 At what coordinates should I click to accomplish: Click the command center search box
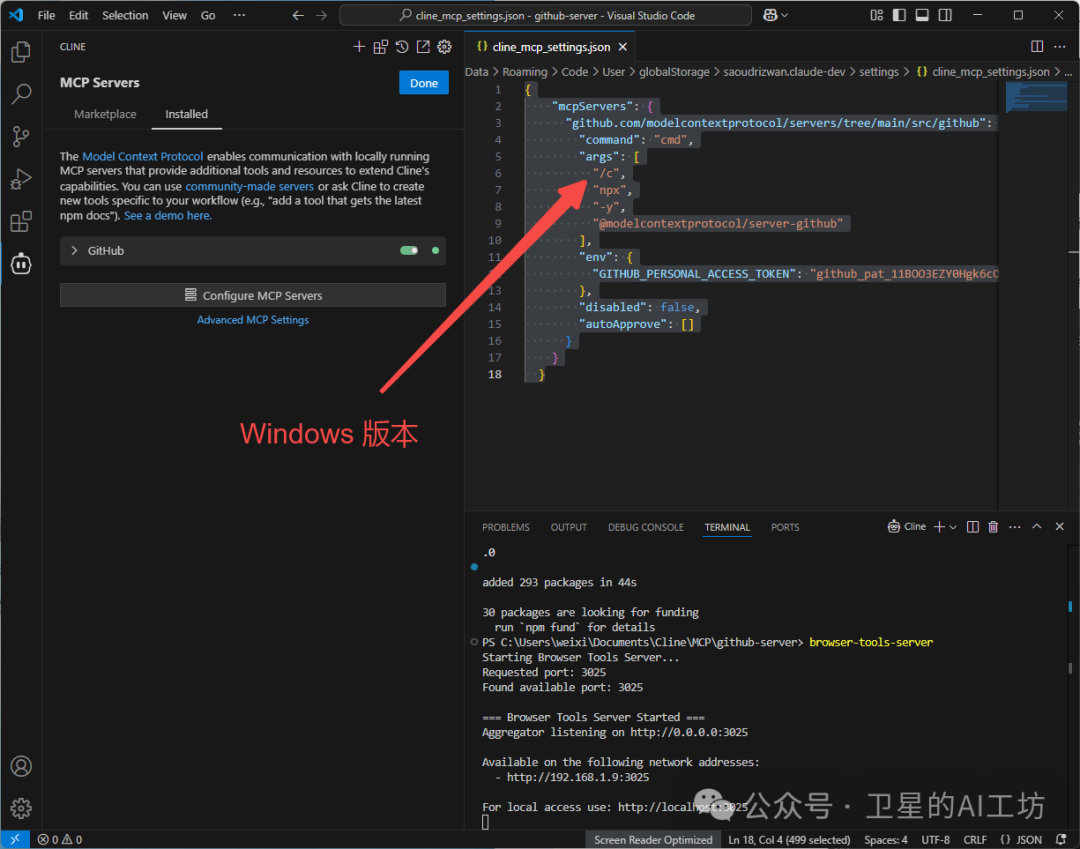pyautogui.click(x=546, y=15)
